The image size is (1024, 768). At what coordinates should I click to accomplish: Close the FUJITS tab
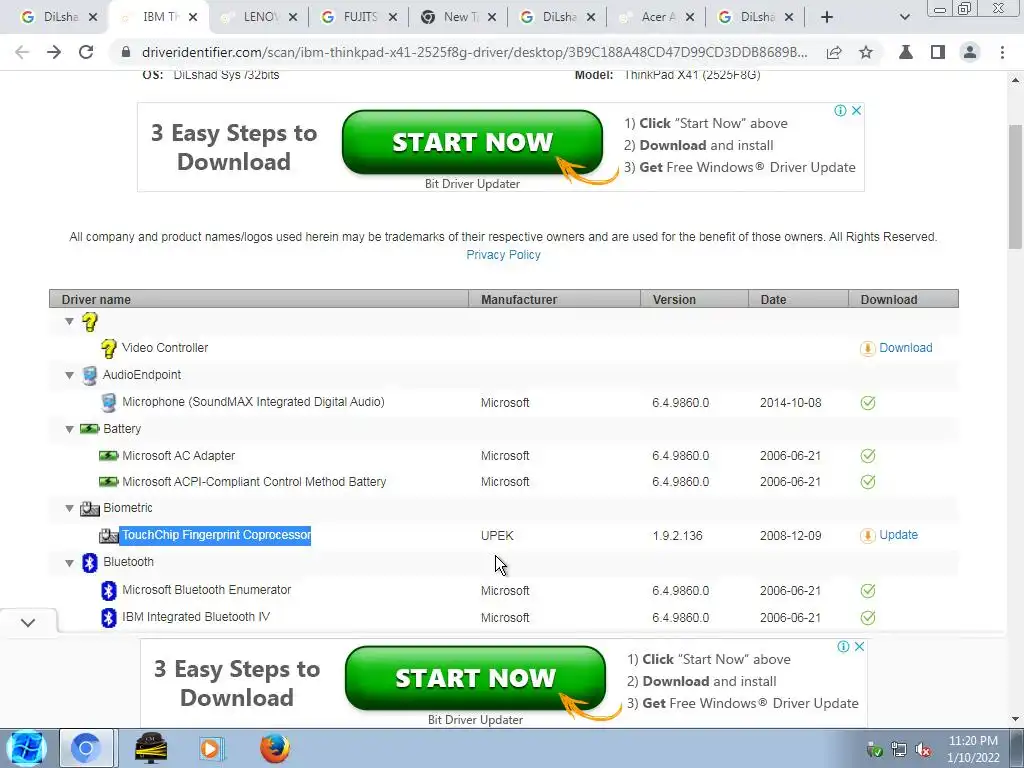coord(392,18)
